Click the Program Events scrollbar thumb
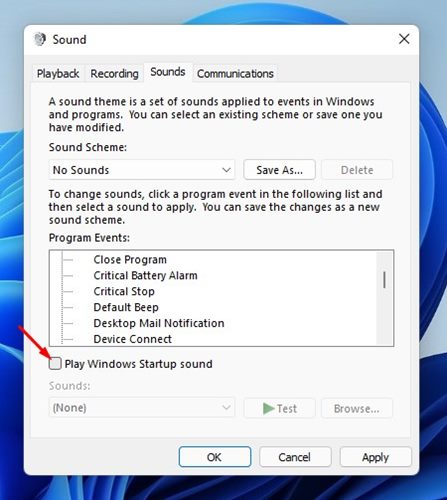 [384, 280]
